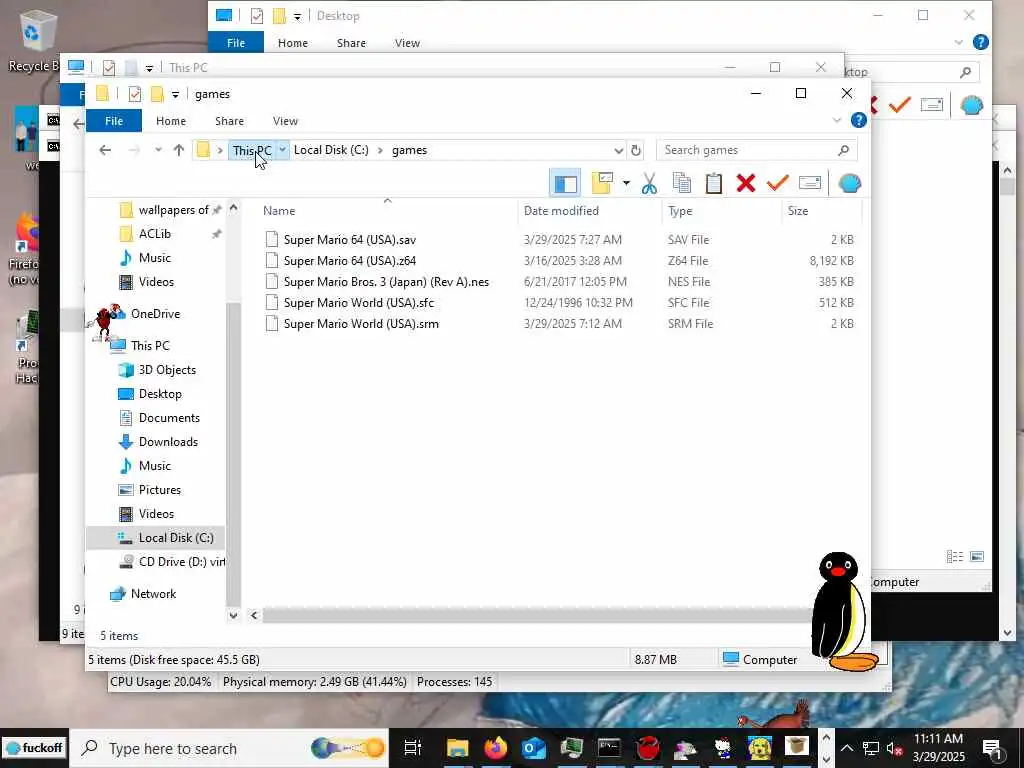Open recent locations dropdown next to Forward arrow
The width and height of the screenshot is (1024, 768).
[x=158, y=150]
